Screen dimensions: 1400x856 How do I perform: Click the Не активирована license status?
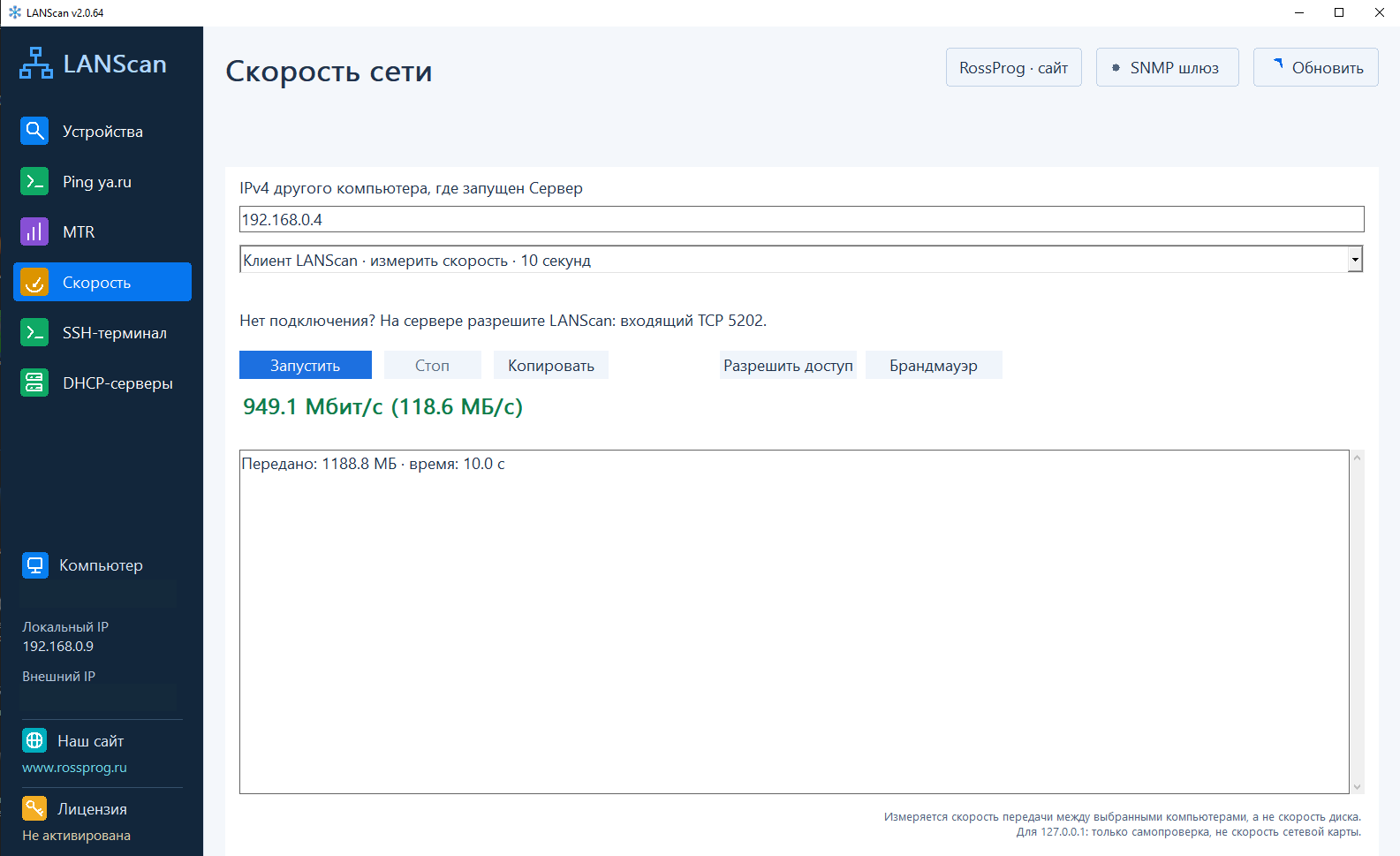76,835
